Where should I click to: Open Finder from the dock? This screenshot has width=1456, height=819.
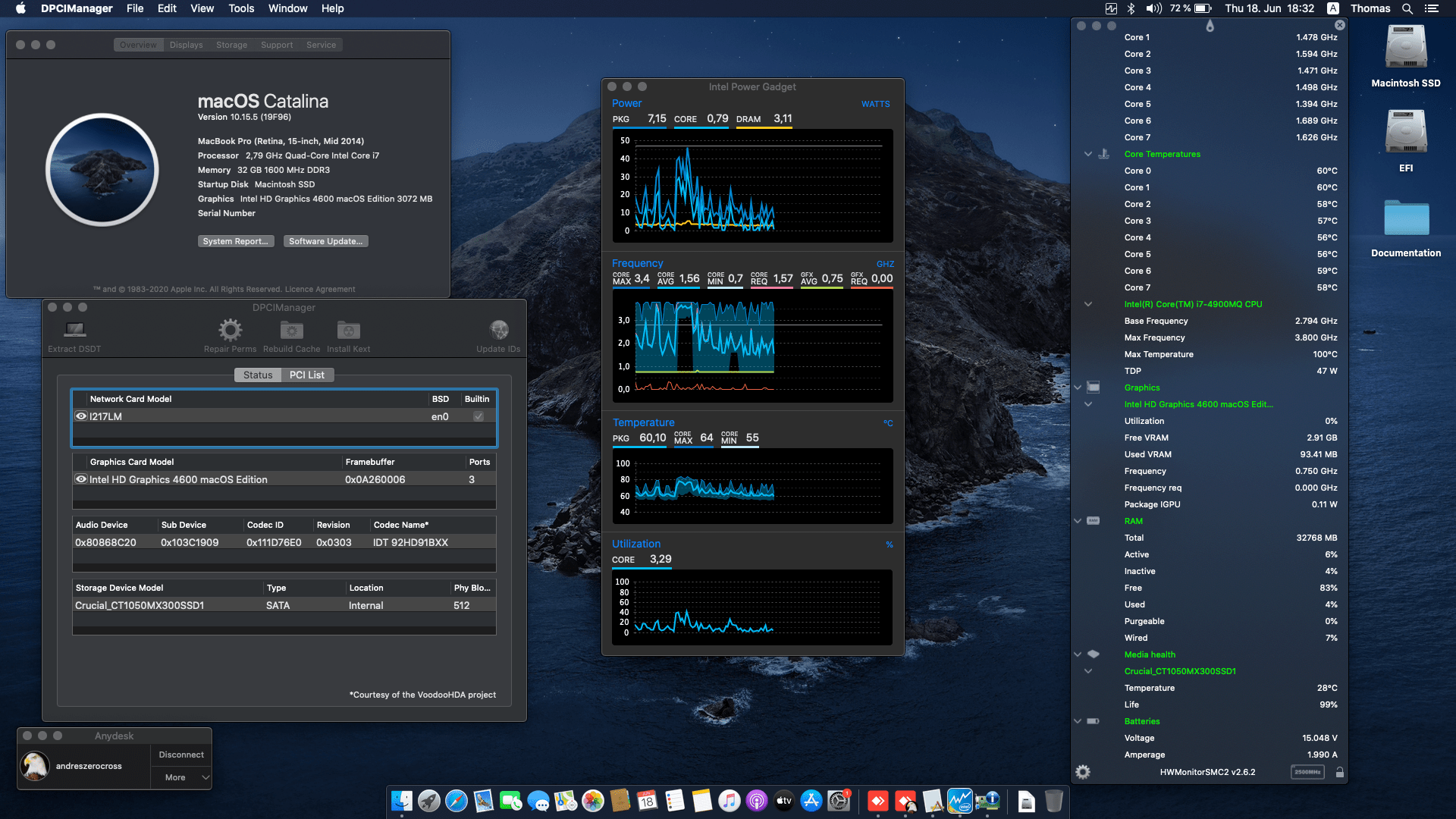point(401,801)
